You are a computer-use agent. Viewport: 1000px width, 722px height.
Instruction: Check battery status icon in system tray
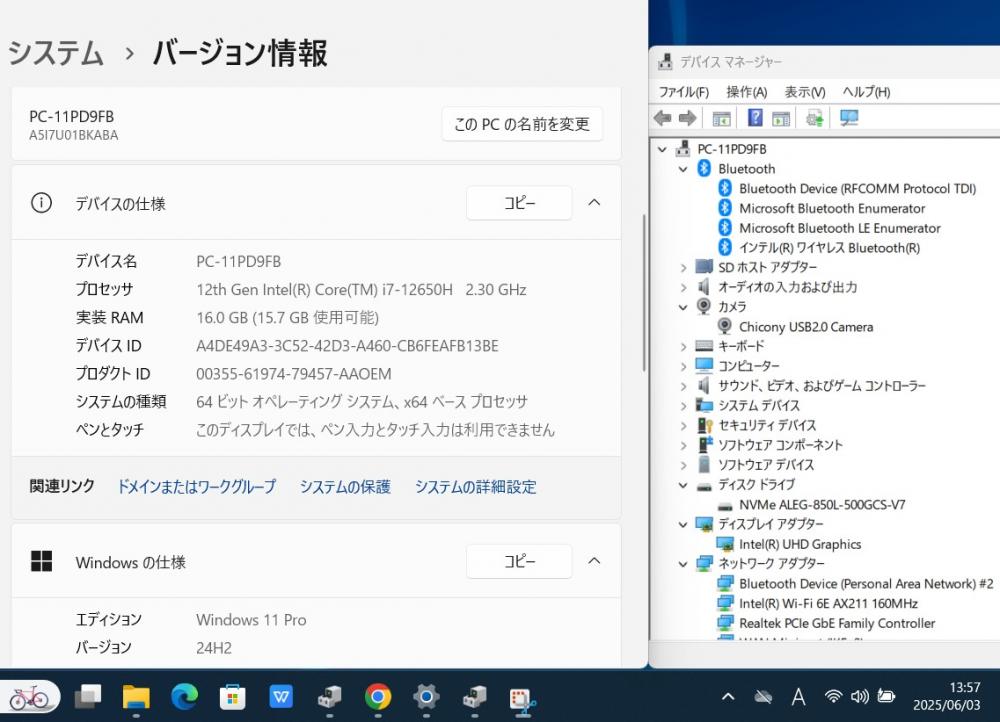click(x=886, y=696)
